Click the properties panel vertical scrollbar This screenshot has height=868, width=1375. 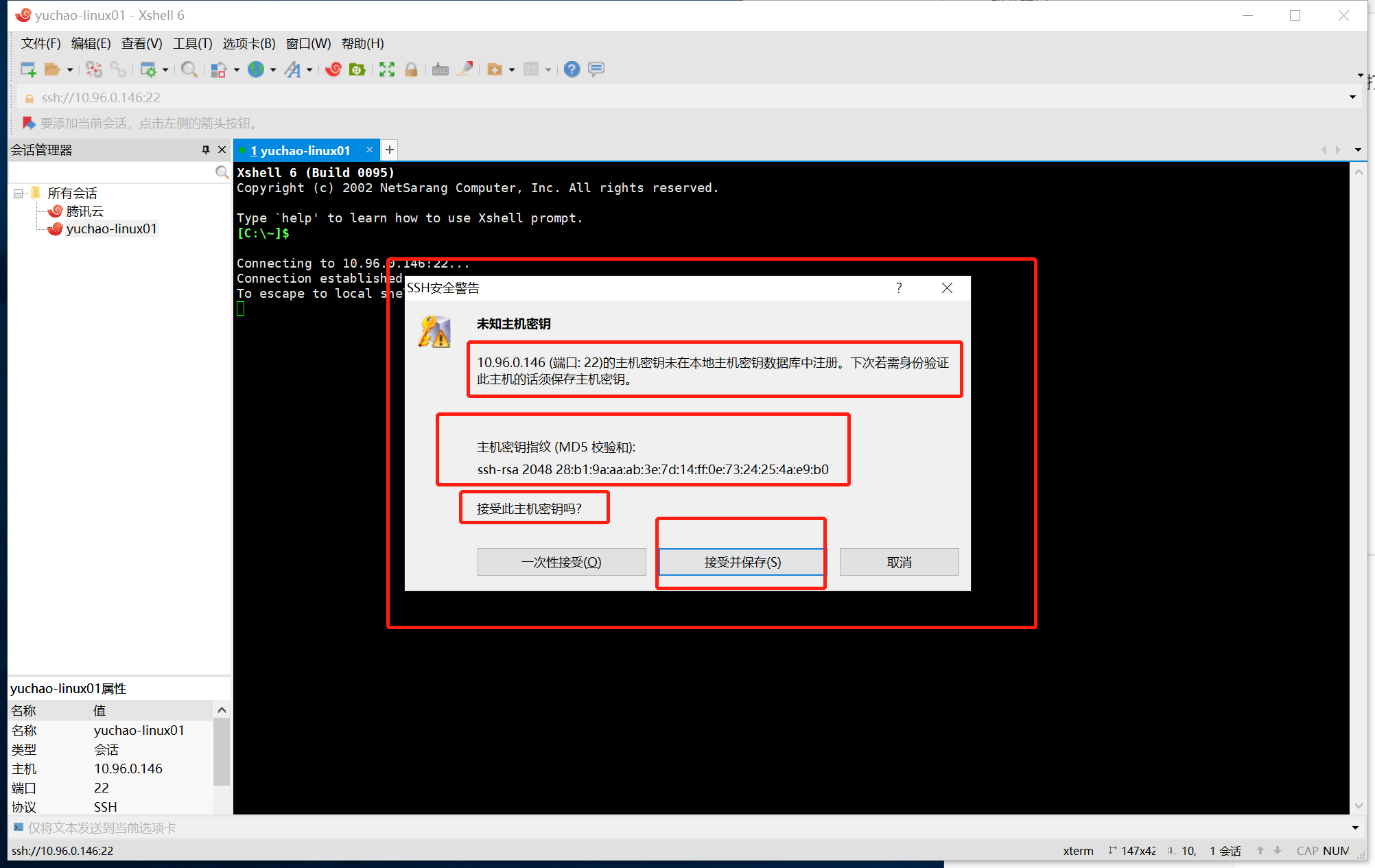(222, 751)
